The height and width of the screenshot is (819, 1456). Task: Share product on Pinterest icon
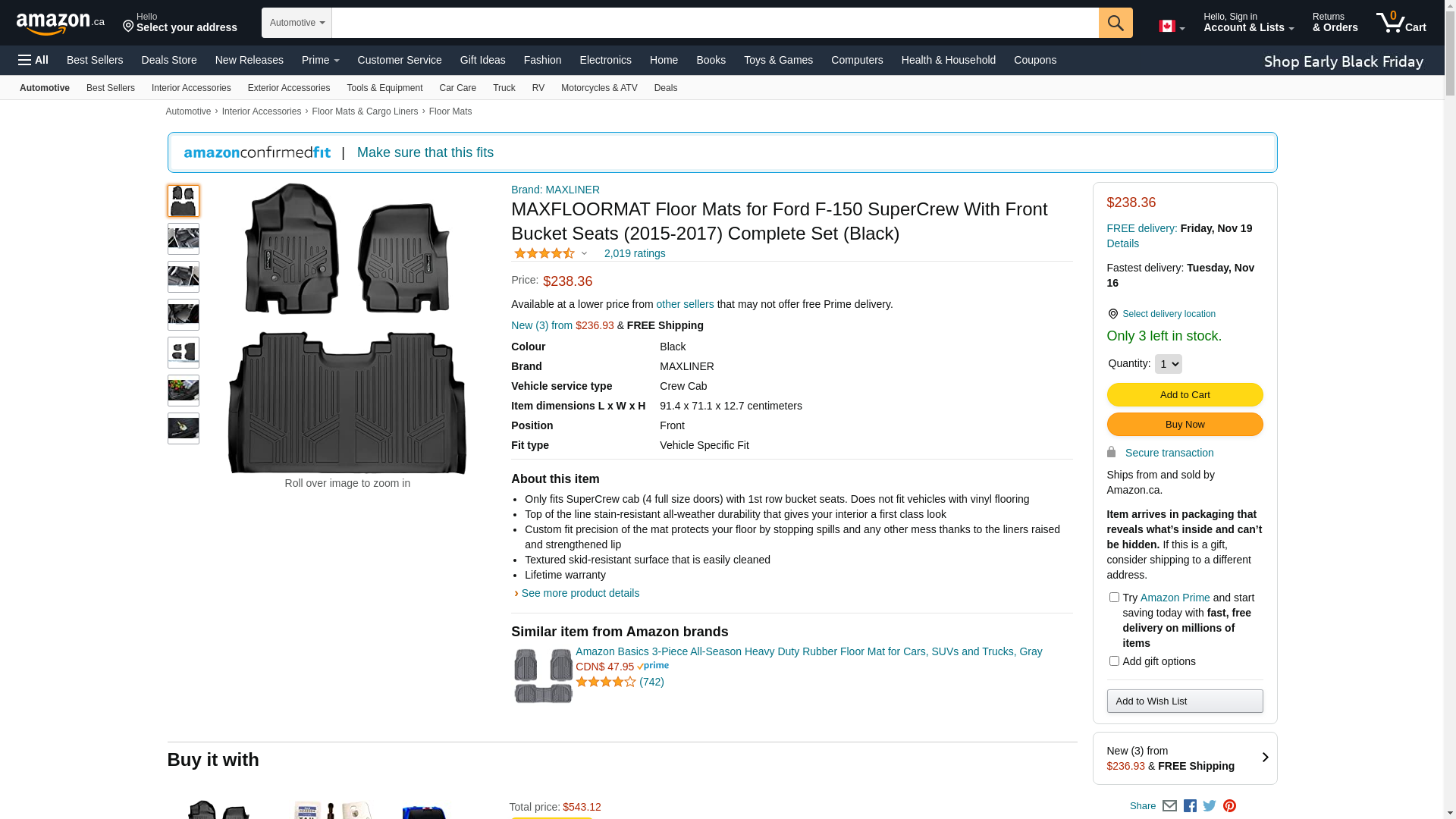[x=1229, y=806]
